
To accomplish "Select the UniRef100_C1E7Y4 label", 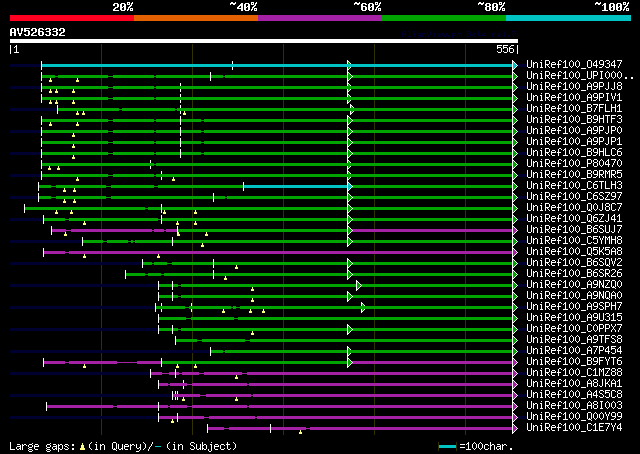I will point(574,428).
